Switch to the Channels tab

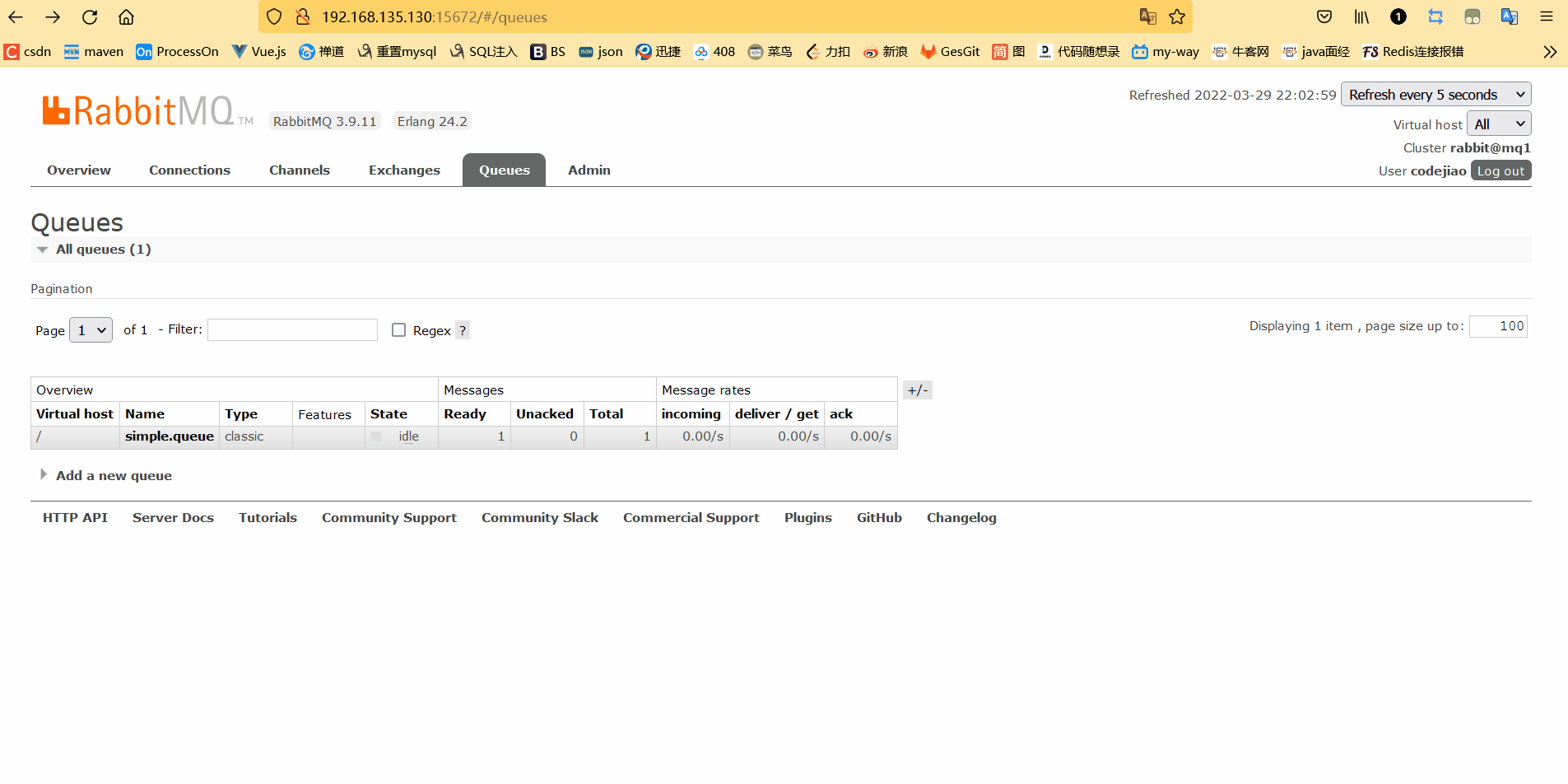pyautogui.click(x=300, y=170)
